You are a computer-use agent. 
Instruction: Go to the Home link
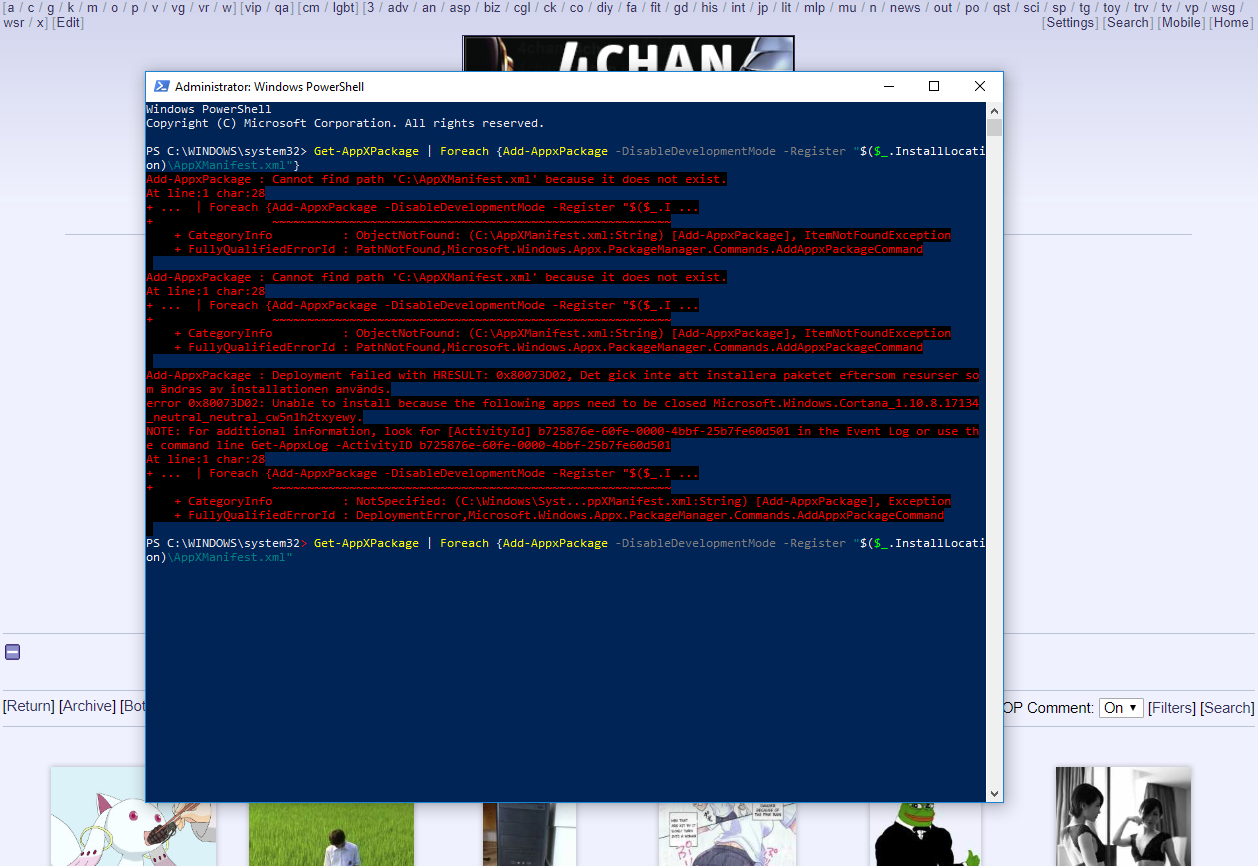[x=1230, y=23]
